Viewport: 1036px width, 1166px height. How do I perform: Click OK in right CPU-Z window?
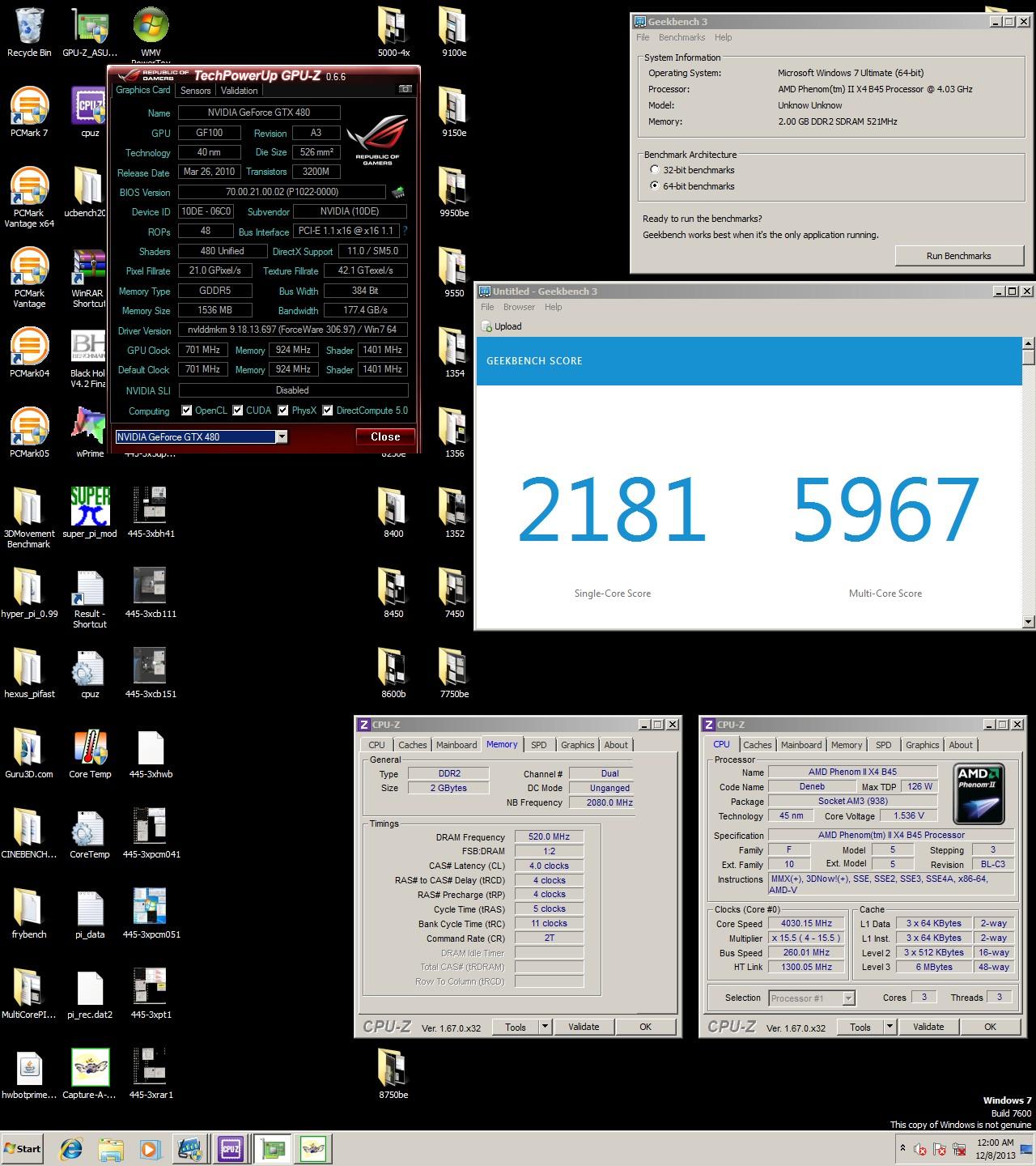click(990, 1027)
